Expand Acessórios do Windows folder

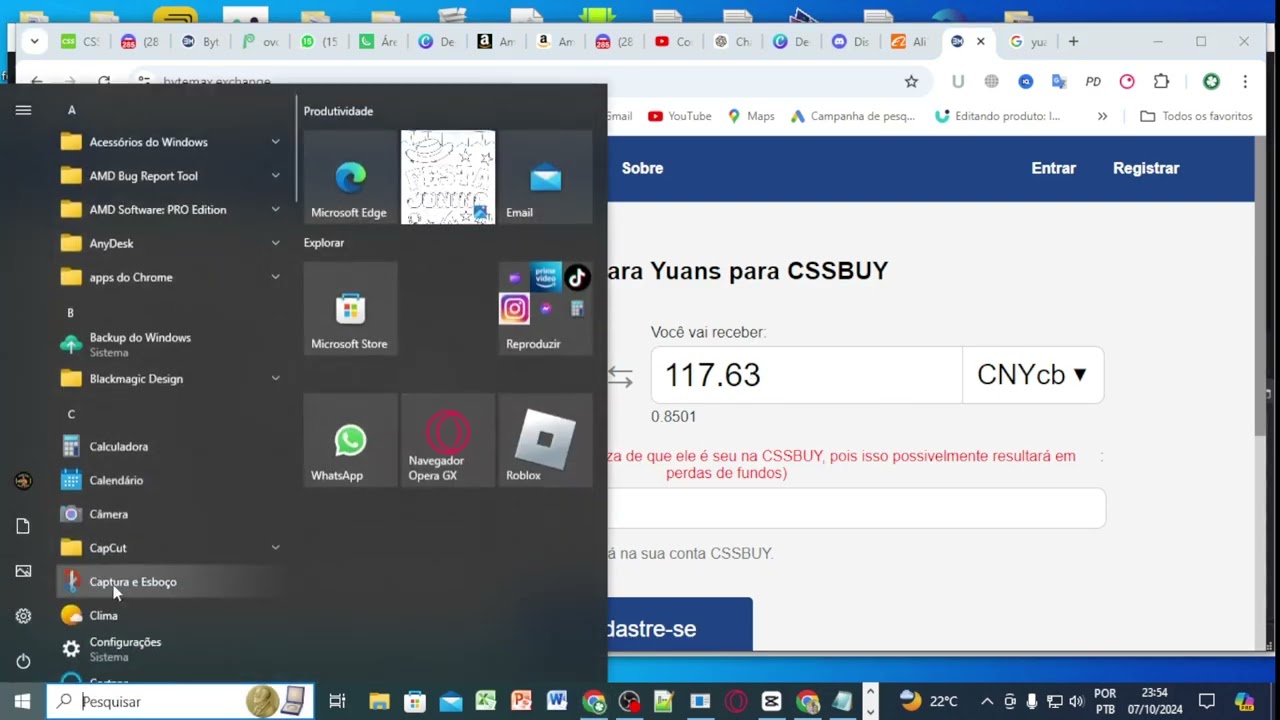(x=170, y=142)
